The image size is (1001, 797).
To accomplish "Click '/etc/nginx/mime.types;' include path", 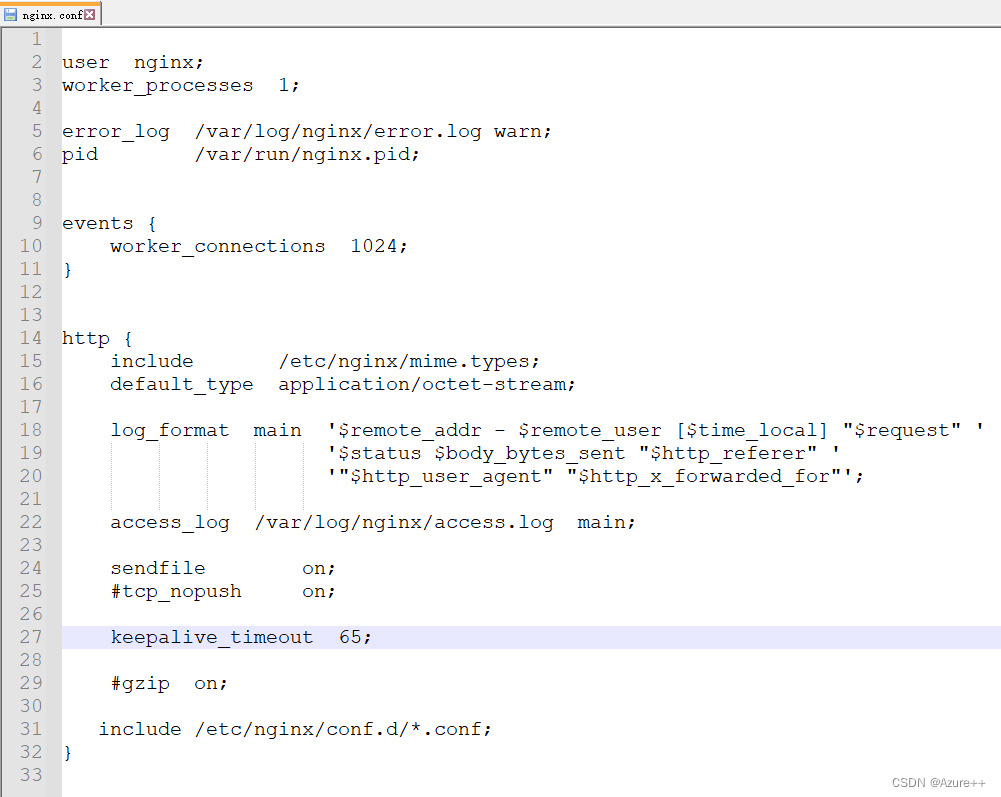I will point(409,361).
